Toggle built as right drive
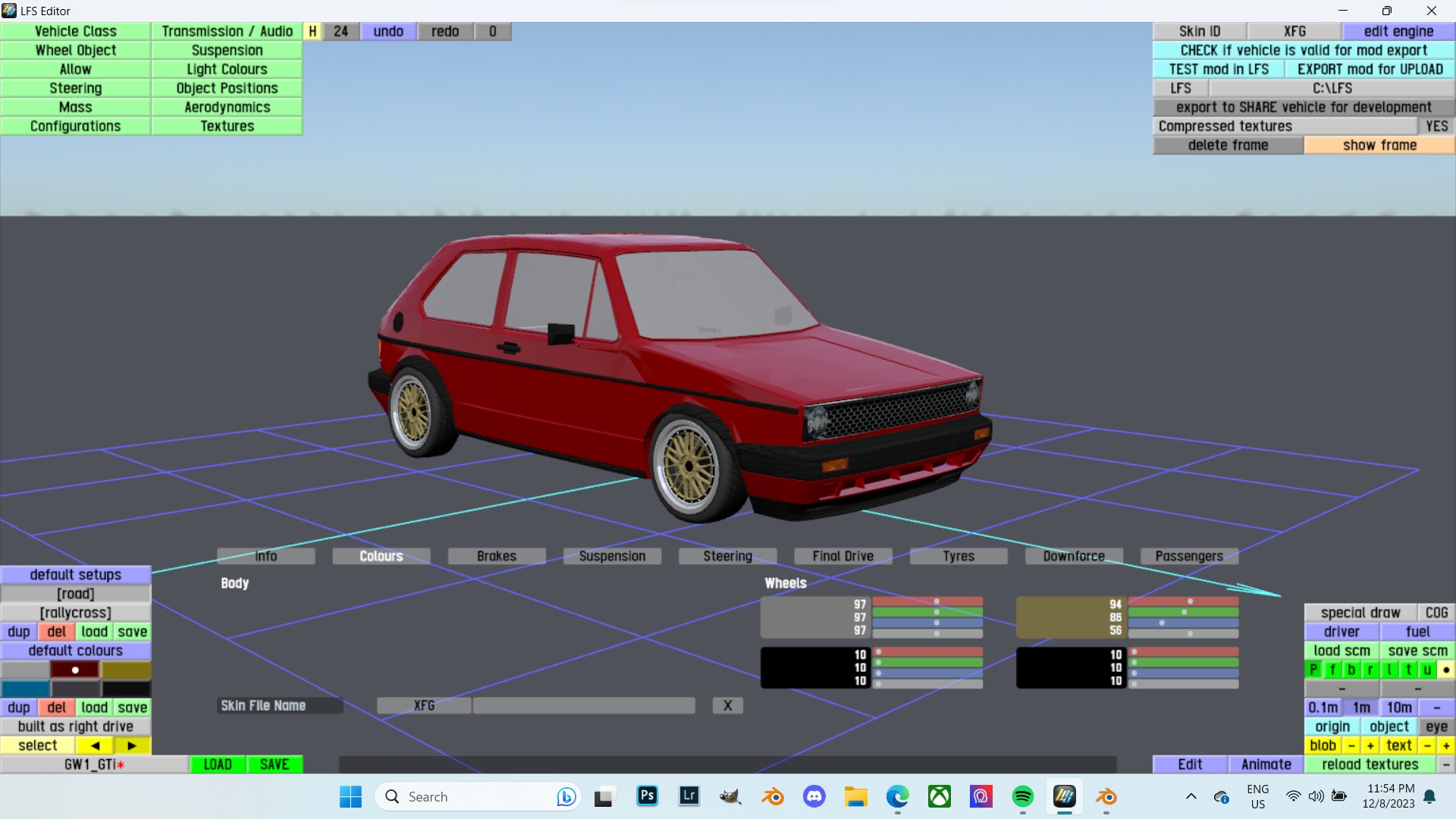Viewport: 1456px width, 819px height. pos(75,726)
